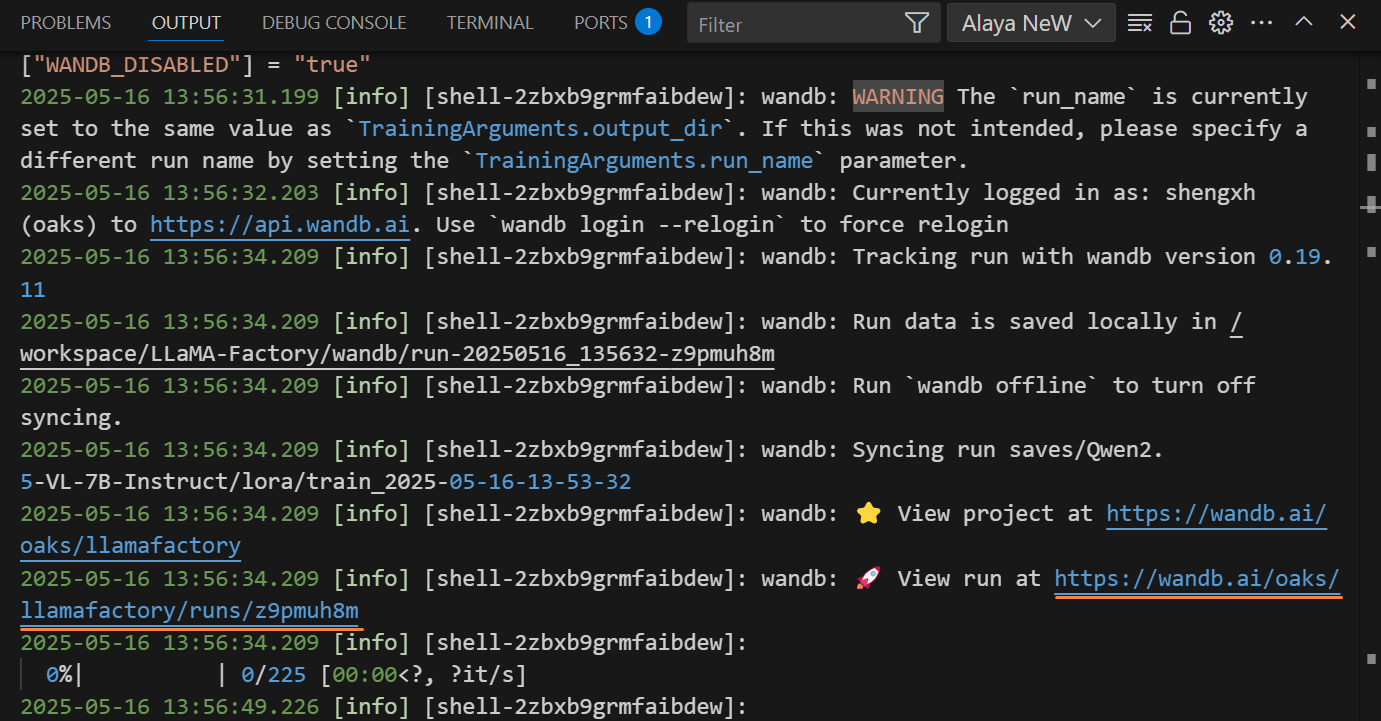
Task: Clear the output with clear-all icon
Action: click(x=1139, y=23)
